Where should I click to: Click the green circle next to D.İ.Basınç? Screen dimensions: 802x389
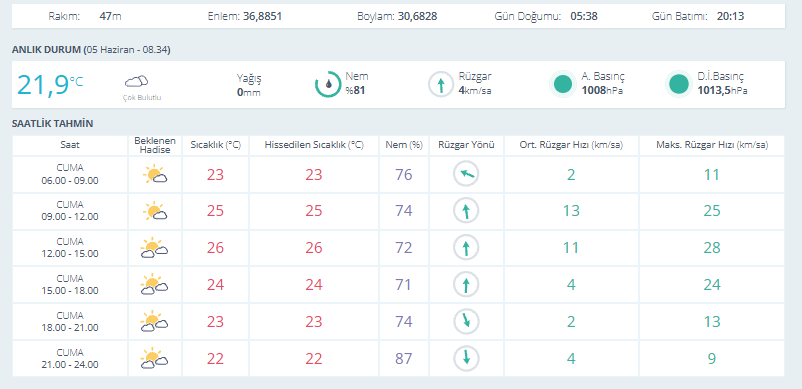click(679, 84)
